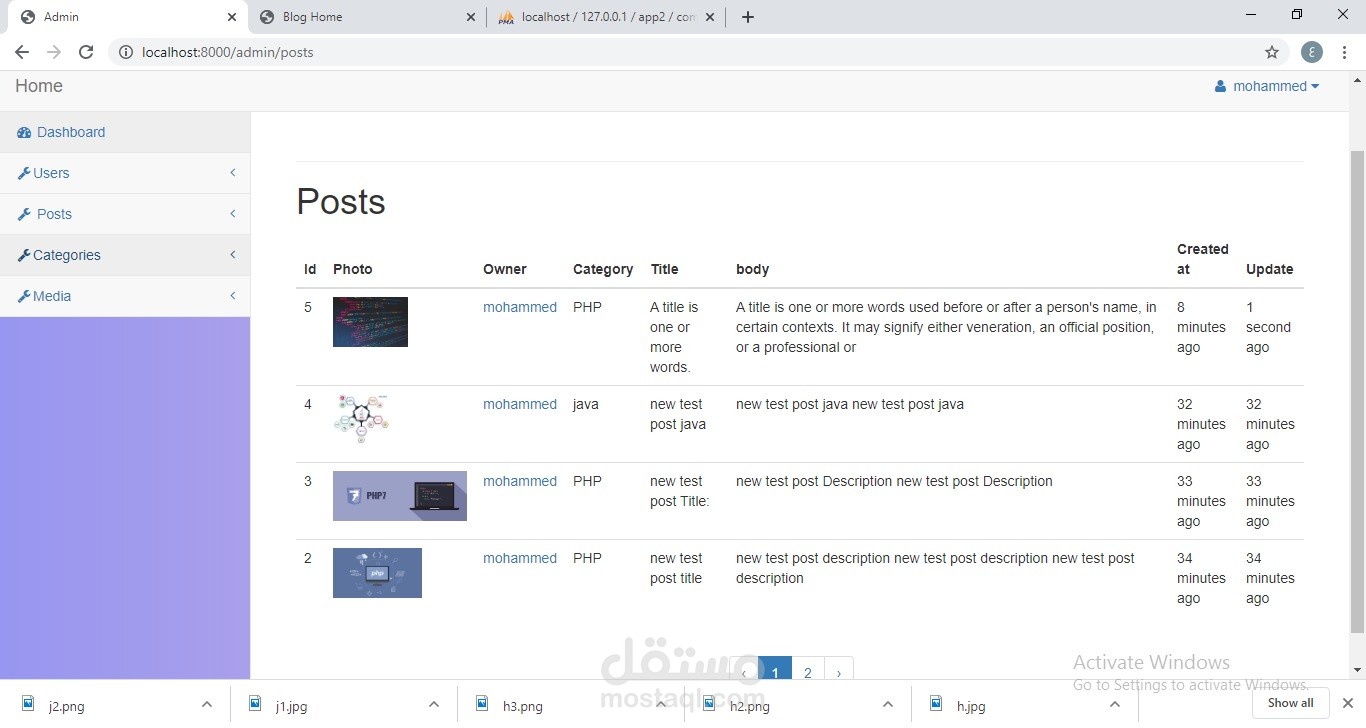Click the j1.jpg file icon in downloads

255,704
